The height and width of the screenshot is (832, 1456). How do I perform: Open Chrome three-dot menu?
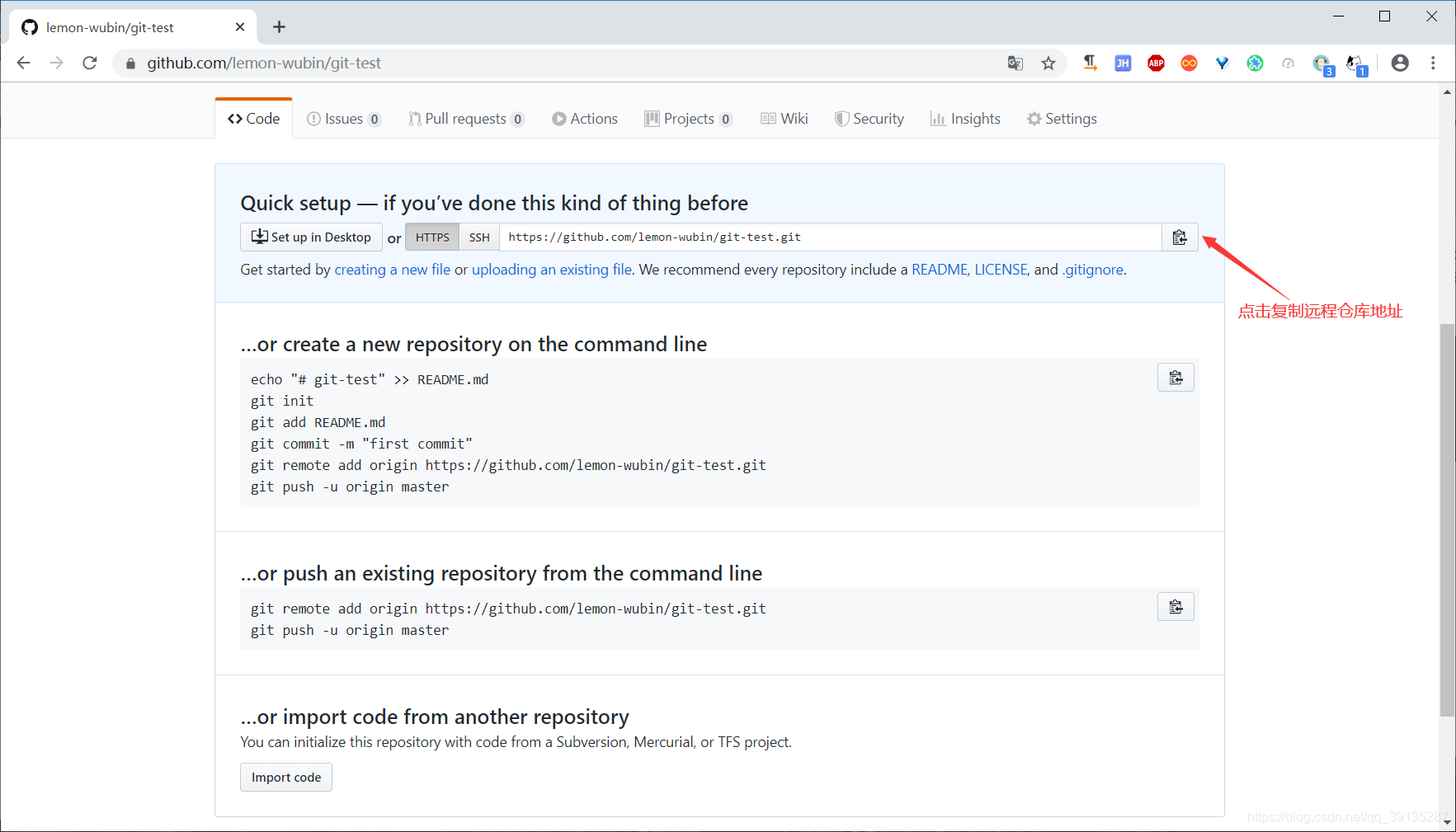(1433, 63)
